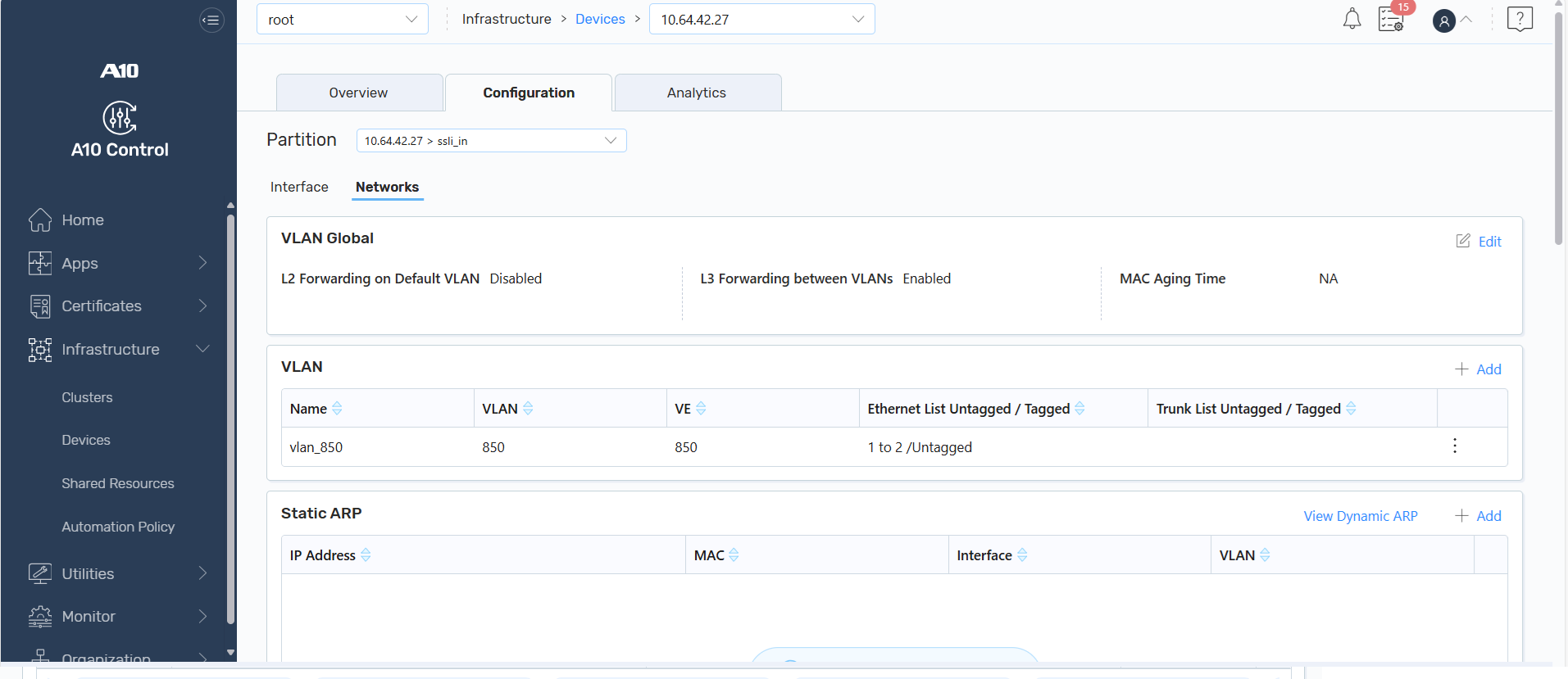
Task: Switch to the Analytics tab
Action: tap(698, 93)
